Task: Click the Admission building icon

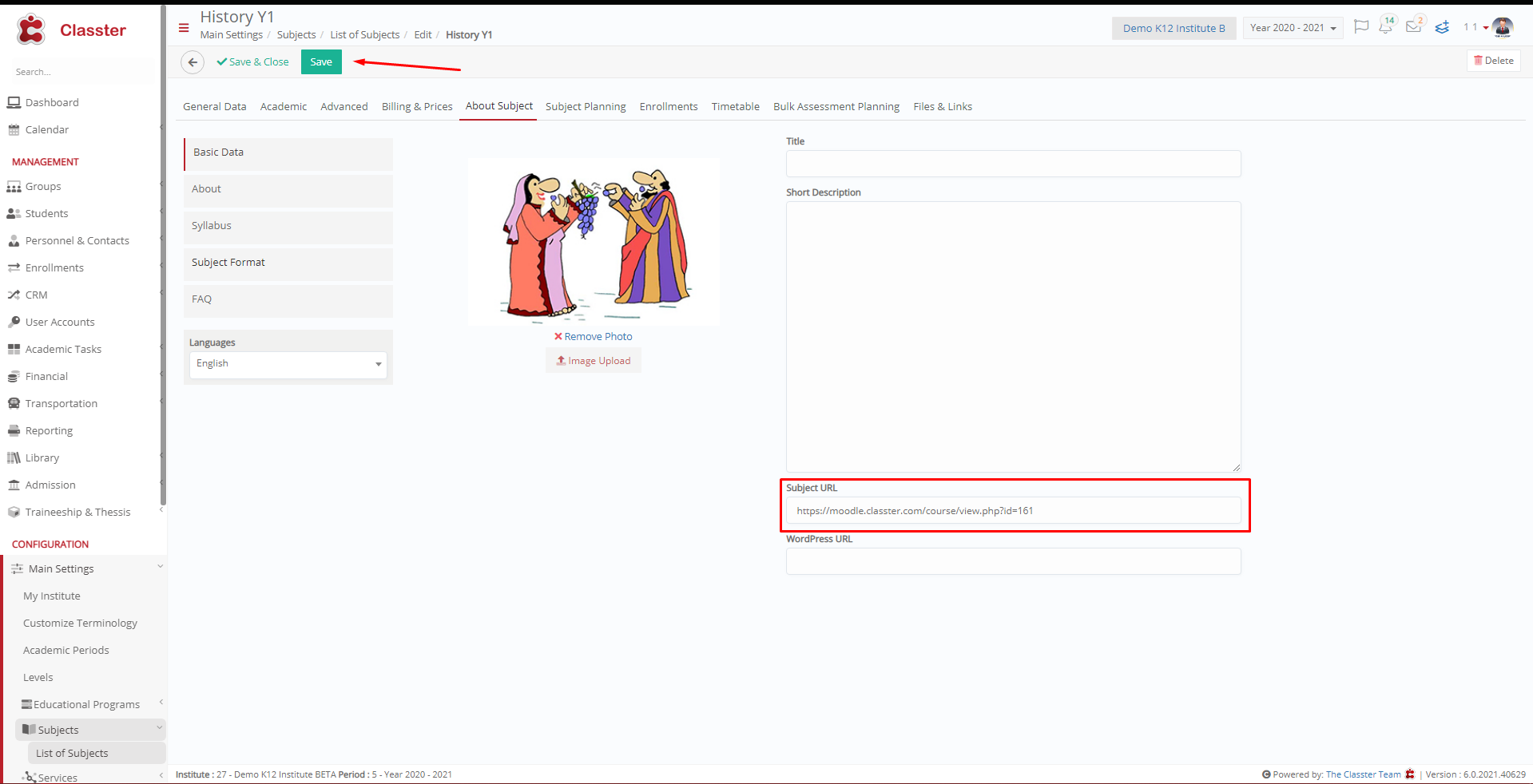Action: [x=14, y=485]
